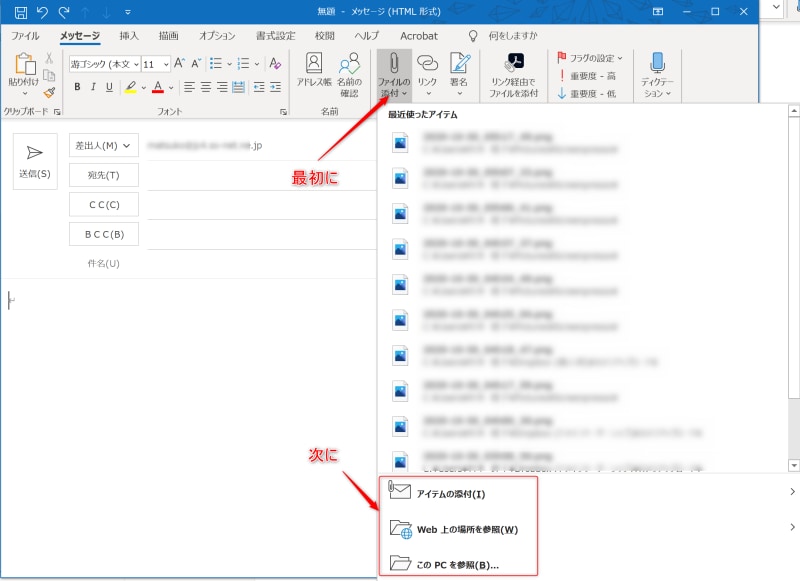Toggle Bold formatting
The image size is (800, 581).
pyautogui.click(x=77, y=87)
